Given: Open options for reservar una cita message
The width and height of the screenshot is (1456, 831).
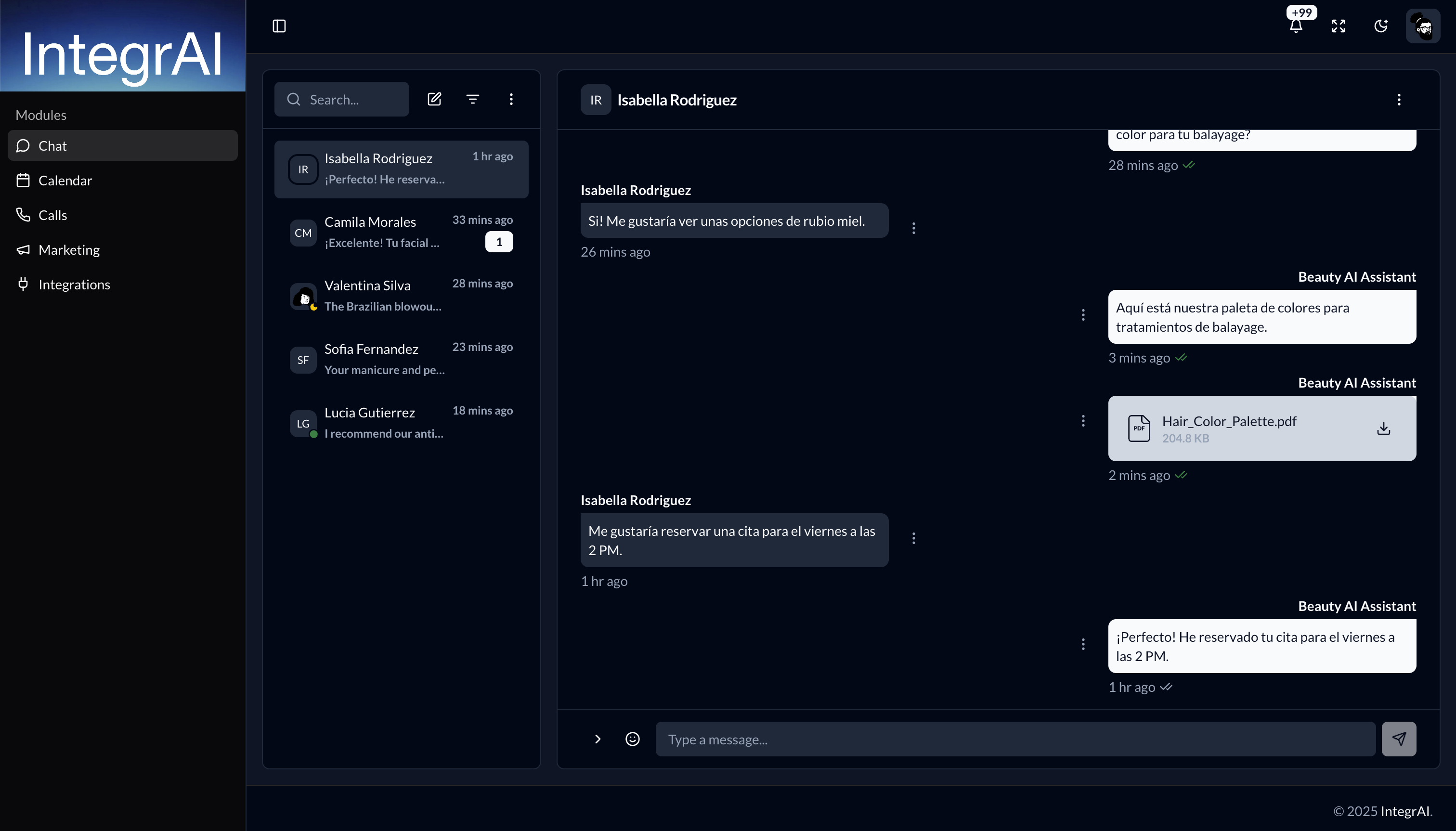Looking at the screenshot, I should click(x=914, y=538).
